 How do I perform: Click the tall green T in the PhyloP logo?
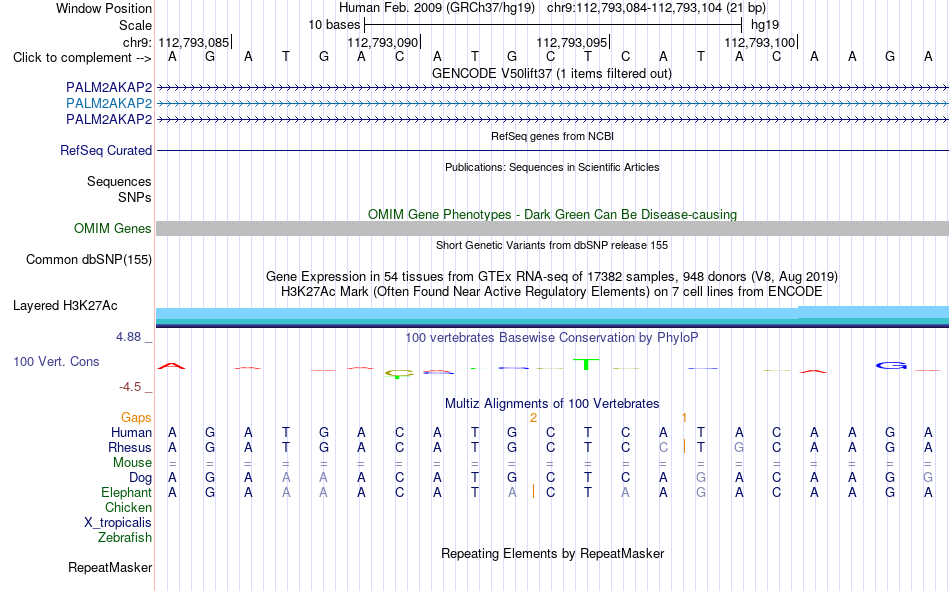586,364
